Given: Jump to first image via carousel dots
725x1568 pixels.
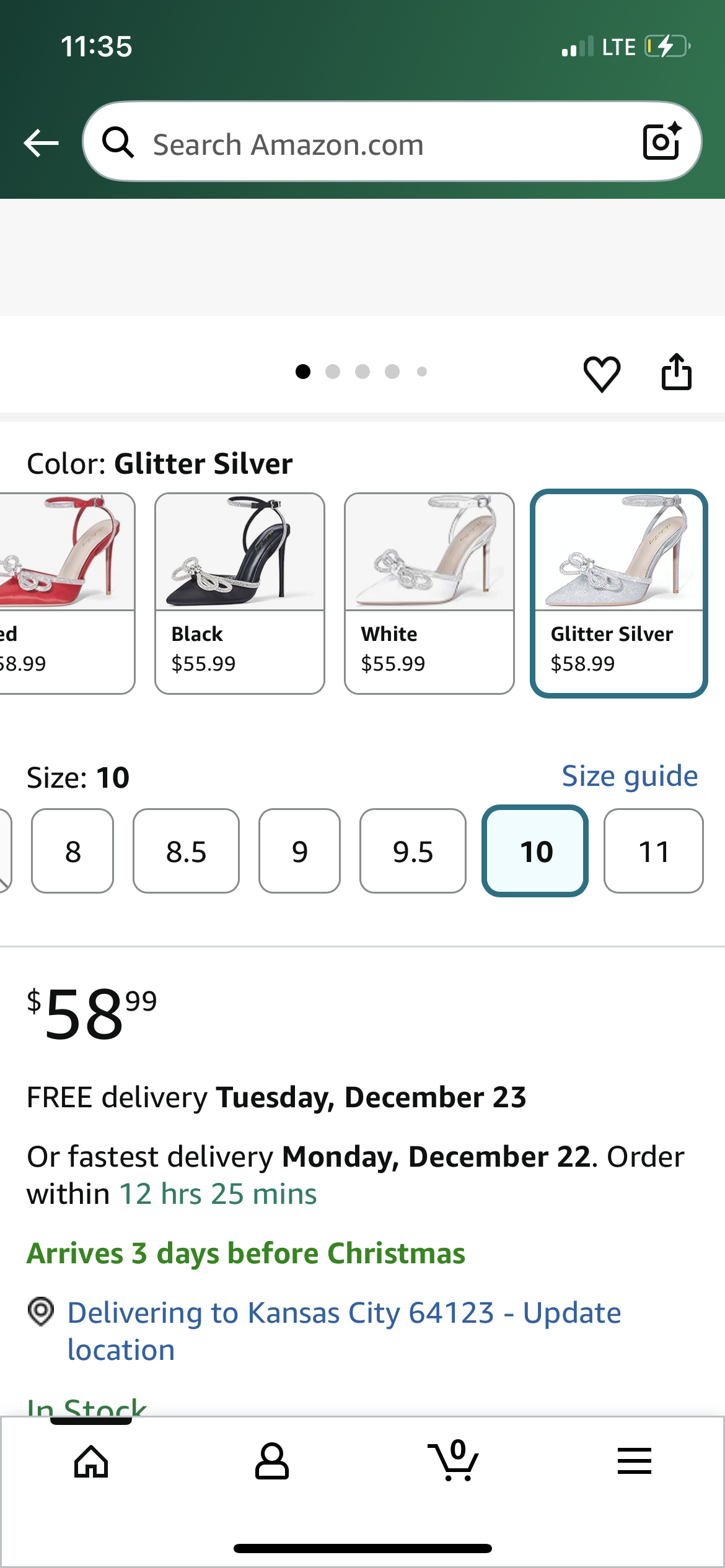Looking at the screenshot, I should tap(303, 372).
